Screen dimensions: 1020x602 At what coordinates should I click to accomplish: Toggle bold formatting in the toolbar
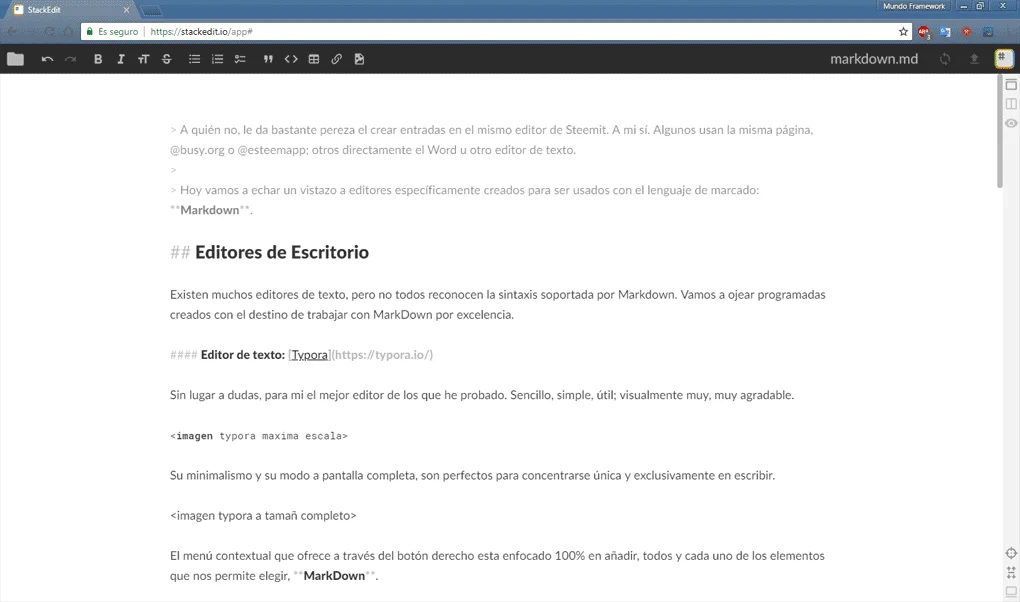tap(97, 58)
